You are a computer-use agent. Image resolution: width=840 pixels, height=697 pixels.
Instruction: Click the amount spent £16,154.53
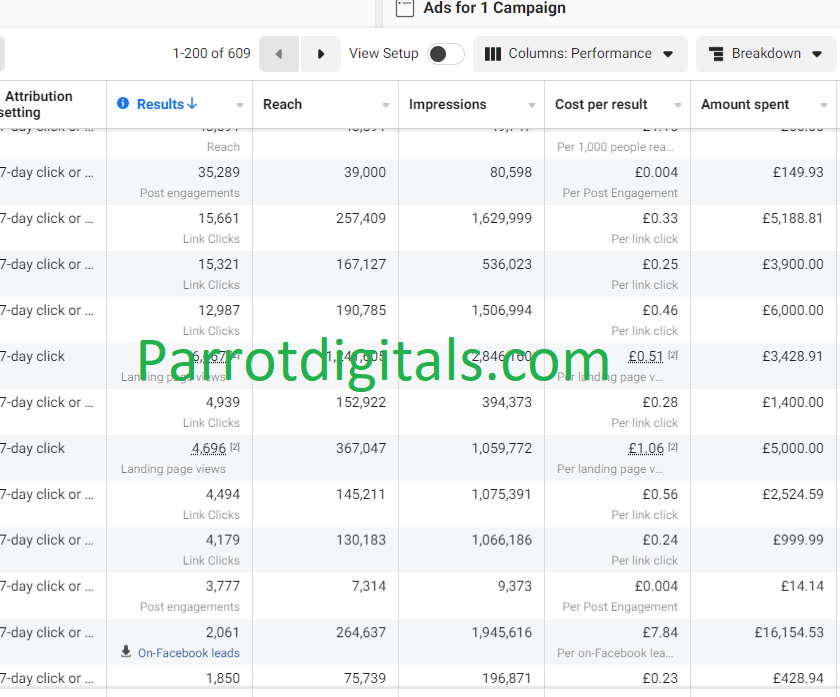(x=789, y=633)
